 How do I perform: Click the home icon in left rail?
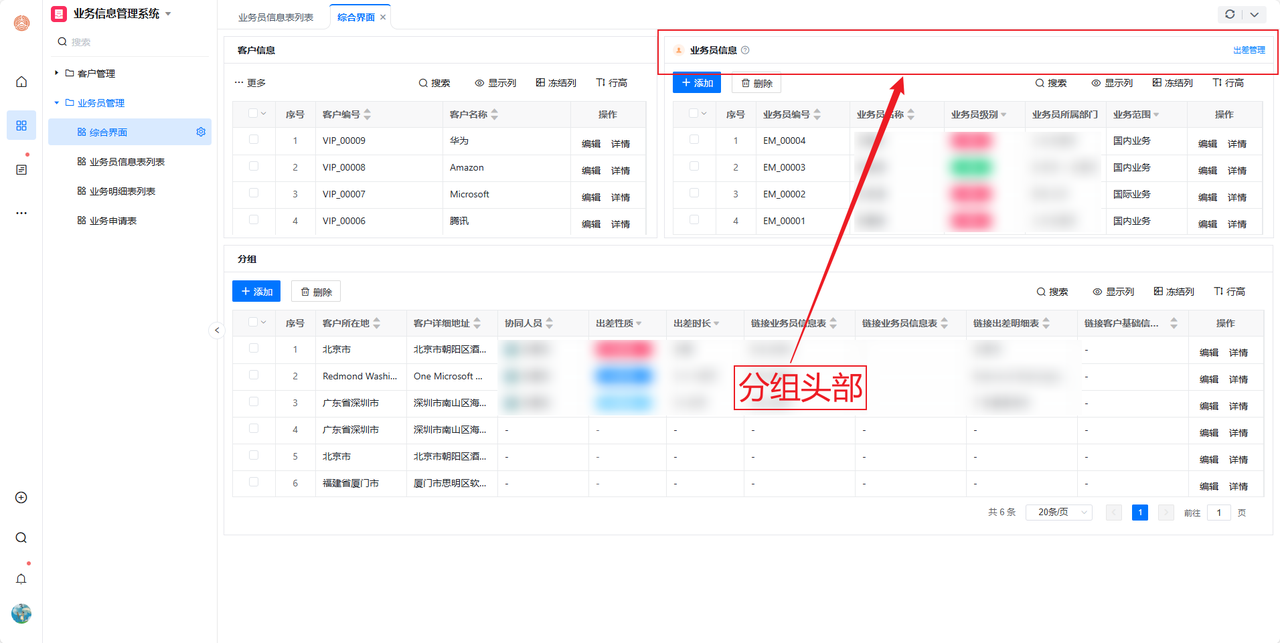tap(21, 82)
